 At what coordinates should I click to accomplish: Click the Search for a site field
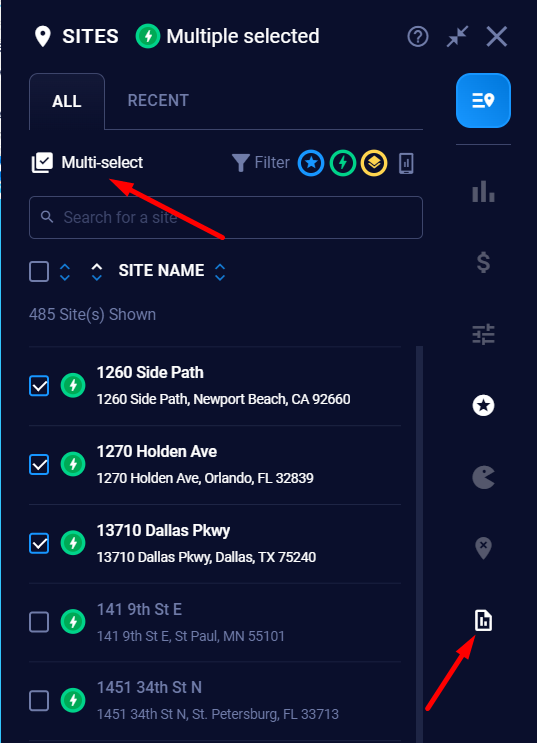[226, 217]
